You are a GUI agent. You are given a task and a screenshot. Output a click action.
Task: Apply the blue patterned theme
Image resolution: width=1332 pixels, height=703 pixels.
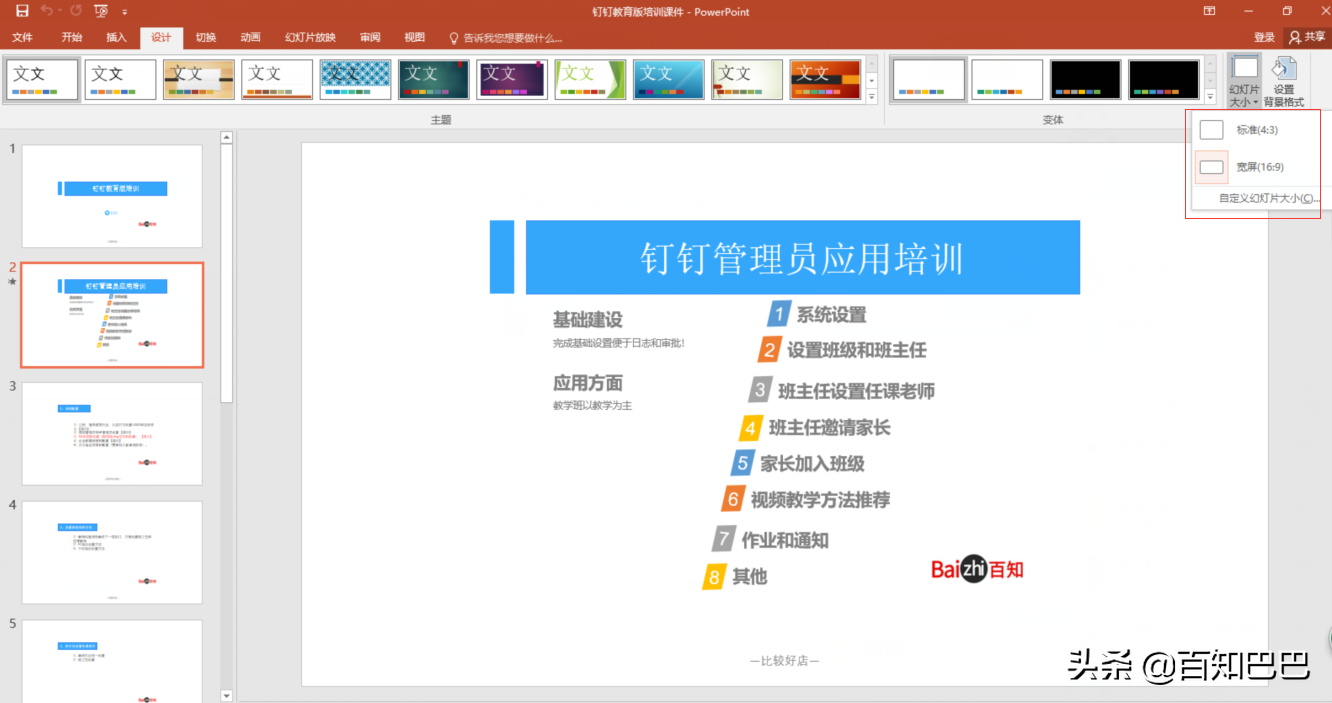[x=355, y=79]
